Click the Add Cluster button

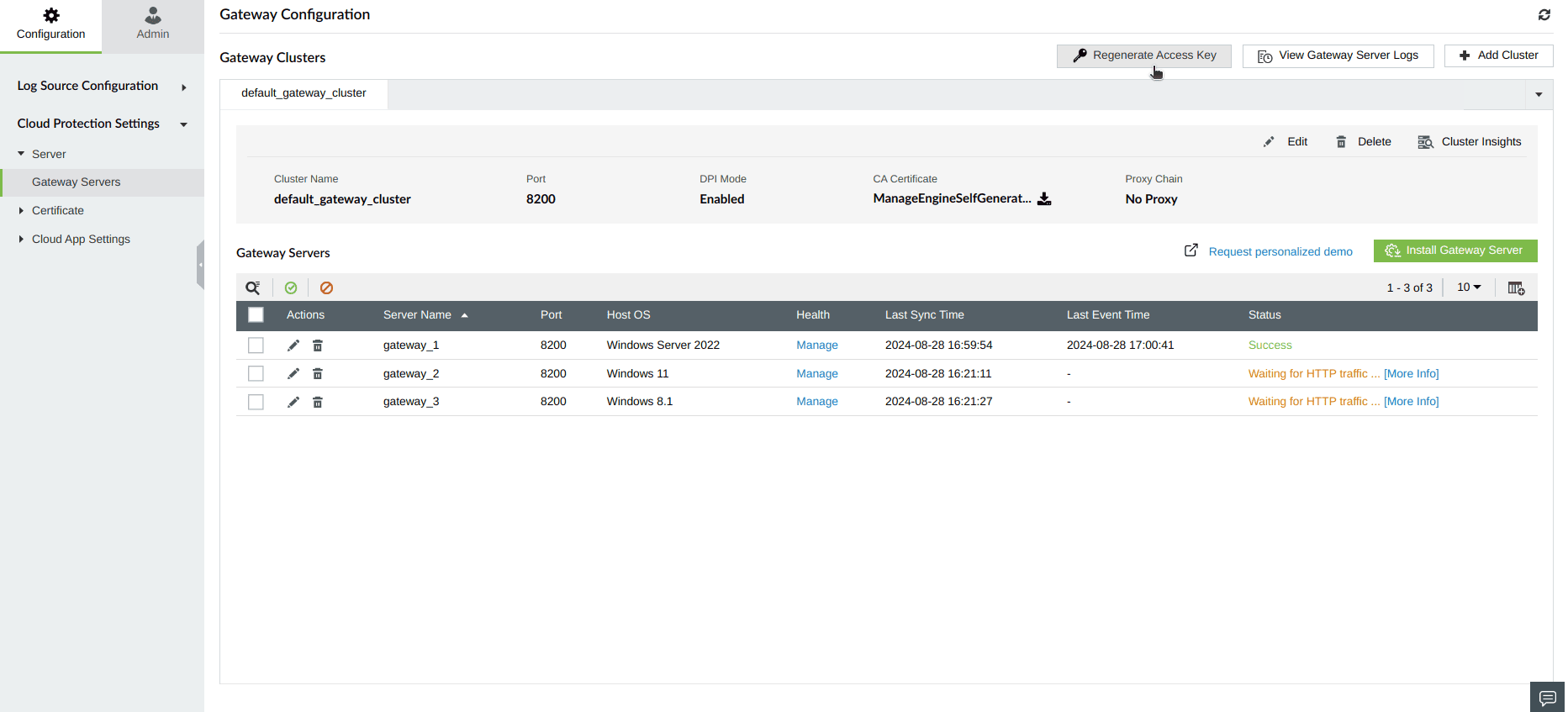pos(1498,55)
